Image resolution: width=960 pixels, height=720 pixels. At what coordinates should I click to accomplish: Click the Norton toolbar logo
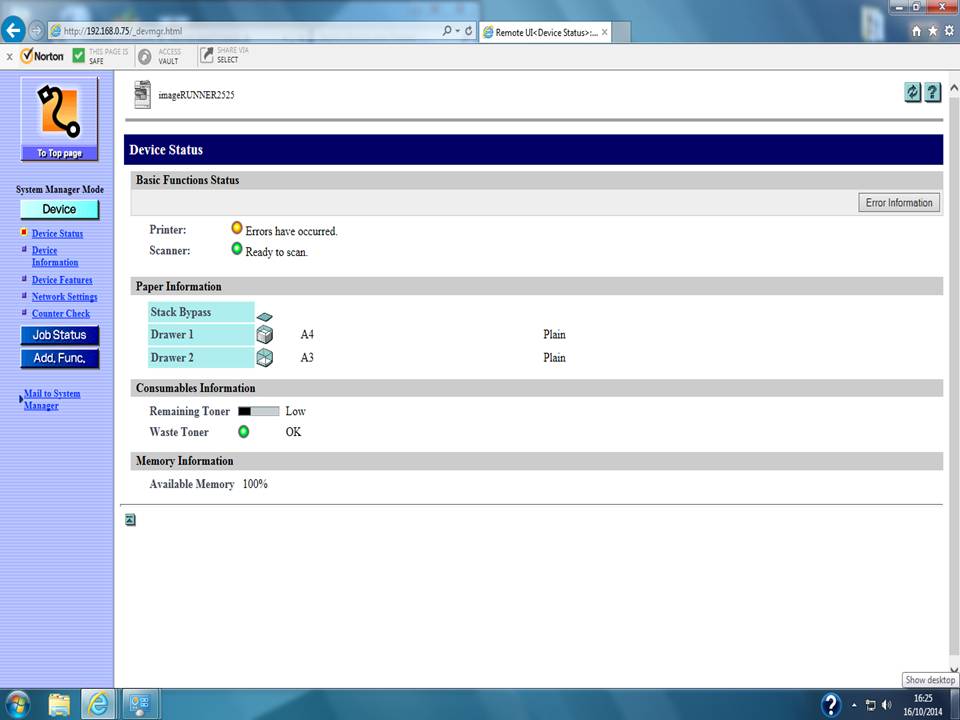click(42, 56)
